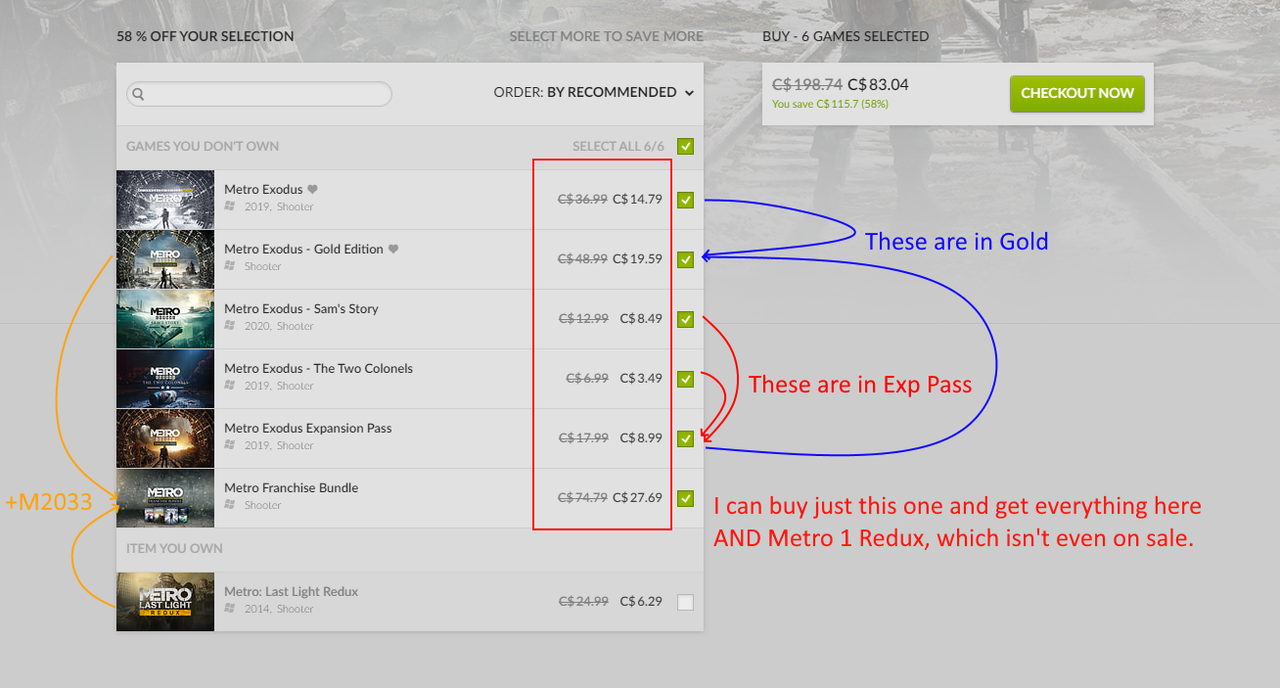Screen dimensions: 1280x688
Task: Open the Order: By Recommended dropdown
Action: coord(594,92)
